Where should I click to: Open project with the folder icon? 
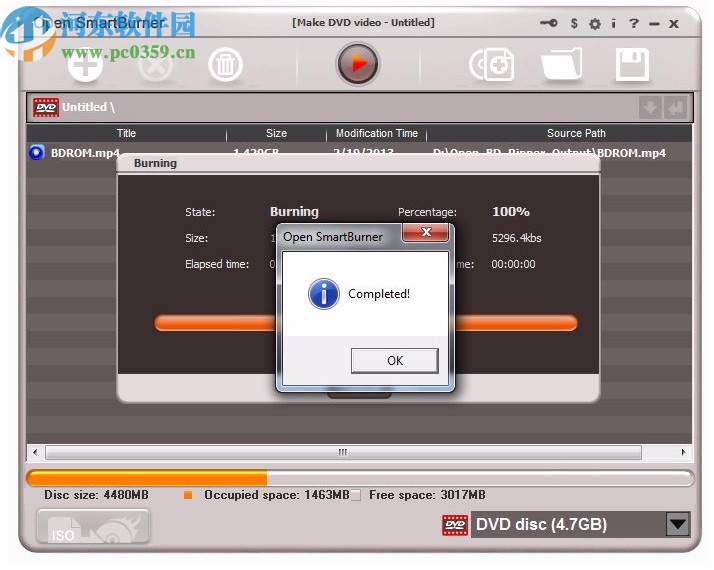tap(561, 64)
